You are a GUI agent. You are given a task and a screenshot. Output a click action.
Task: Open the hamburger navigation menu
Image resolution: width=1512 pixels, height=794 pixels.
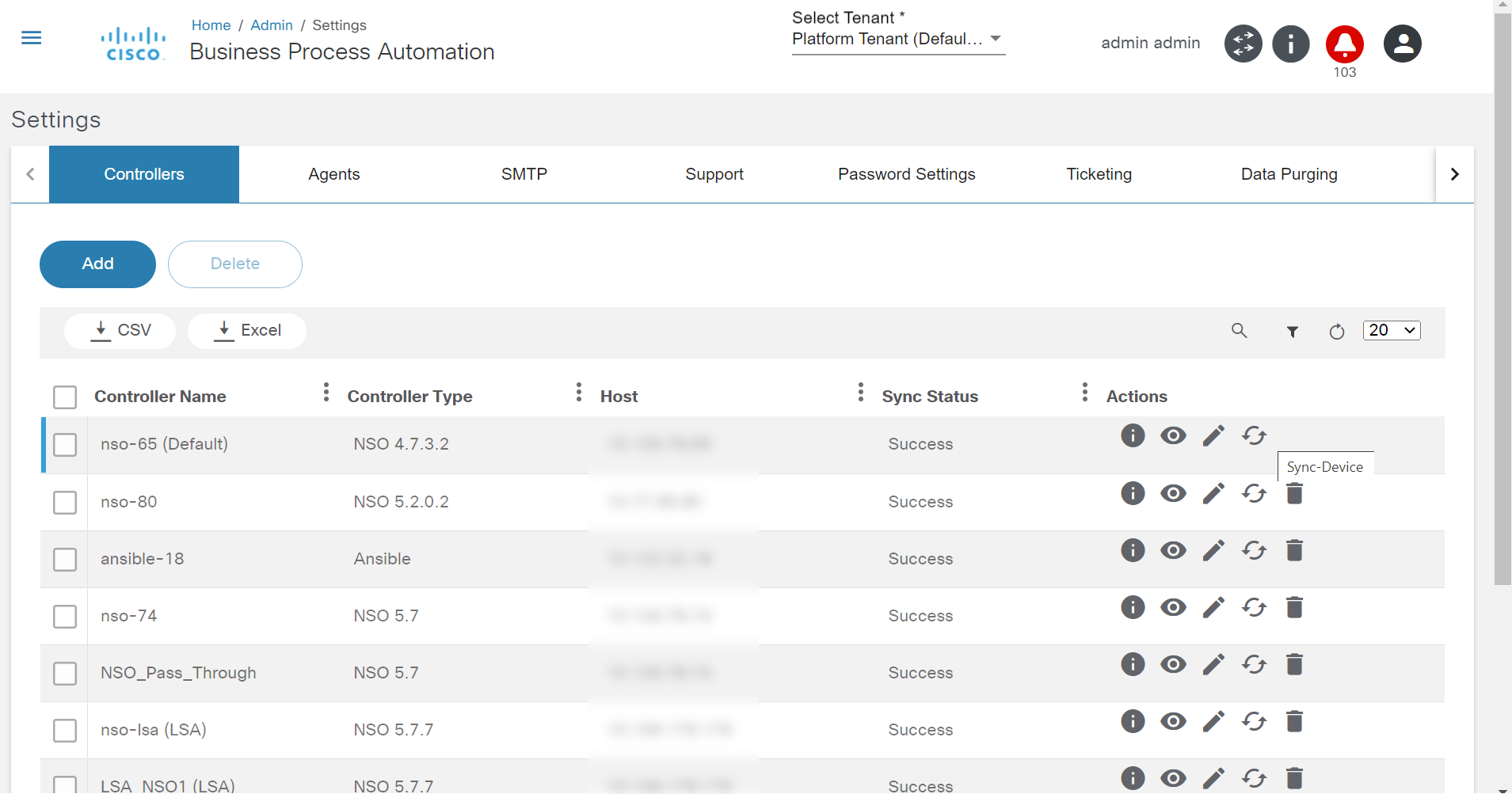pos(32,38)
